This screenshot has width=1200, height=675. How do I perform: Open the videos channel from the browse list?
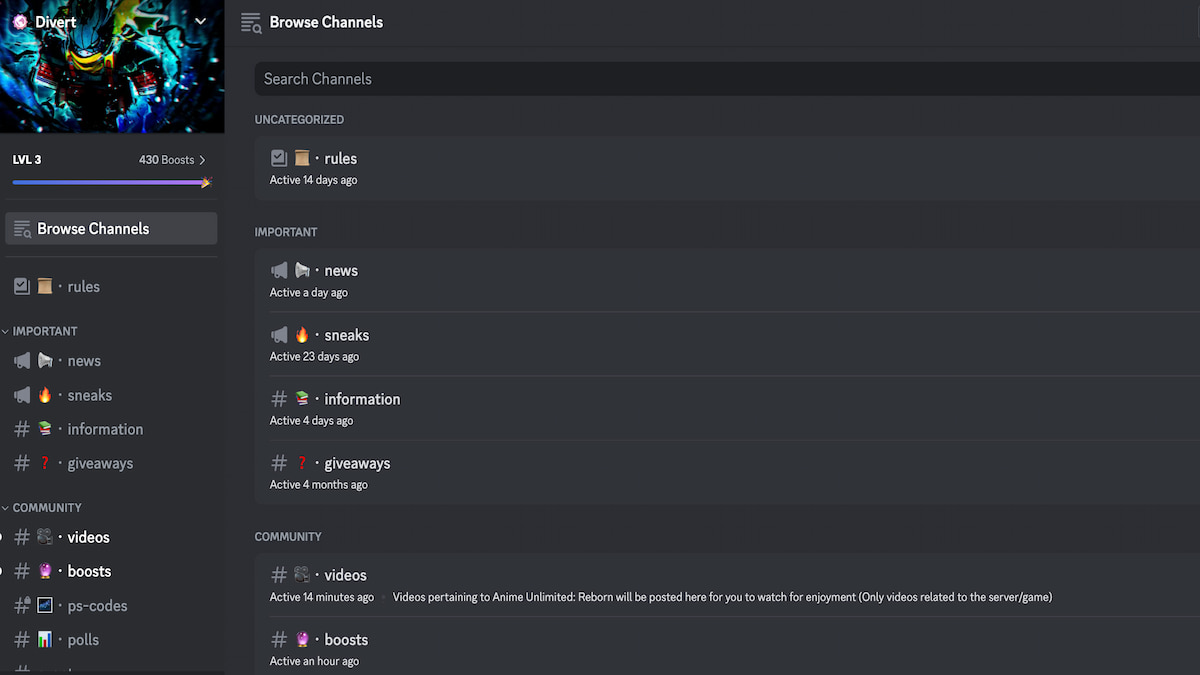[345, 574]
